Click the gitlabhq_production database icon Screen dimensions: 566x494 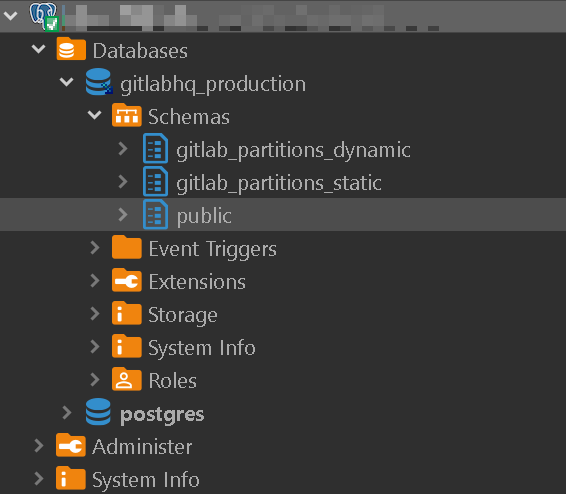pyautogui.click(x=99, y=82)
